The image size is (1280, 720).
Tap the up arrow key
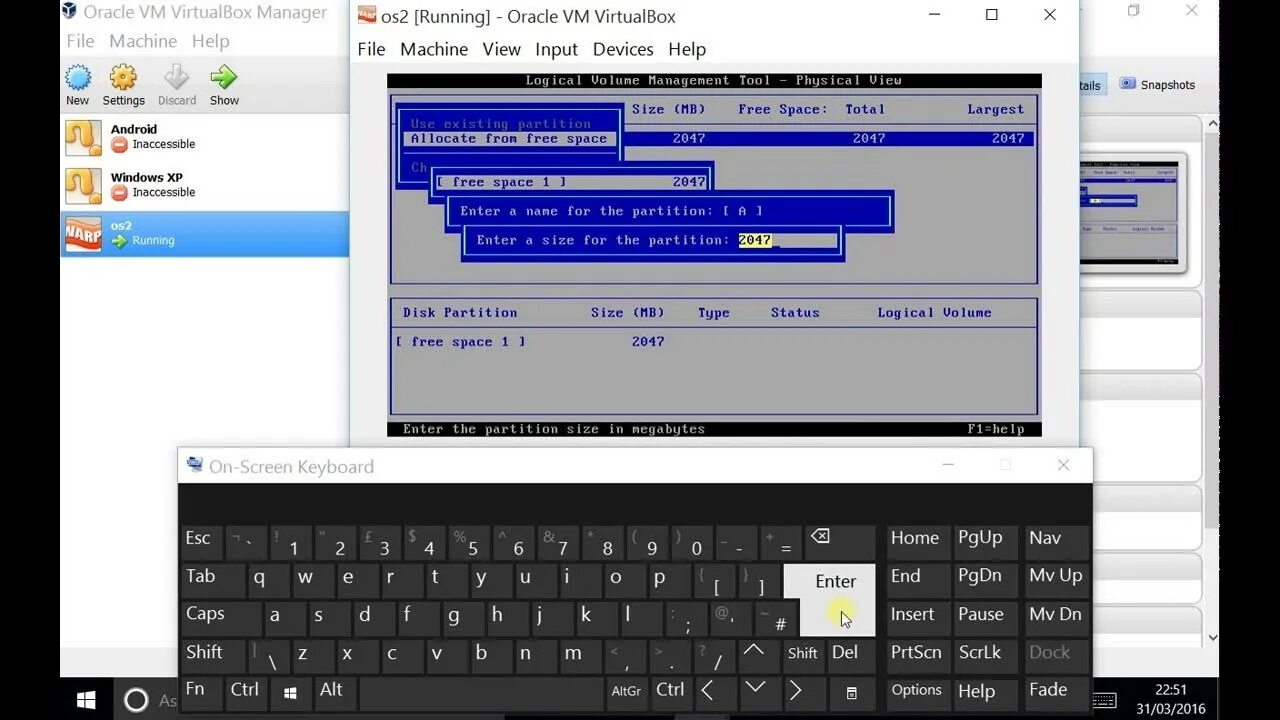coord(754,654)
